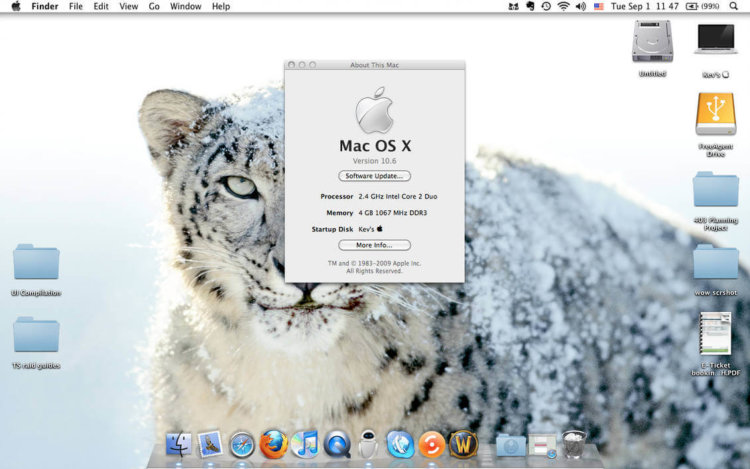
Task: Click the Apple logo in About This Mac
Action: click(x=375, y=110)
